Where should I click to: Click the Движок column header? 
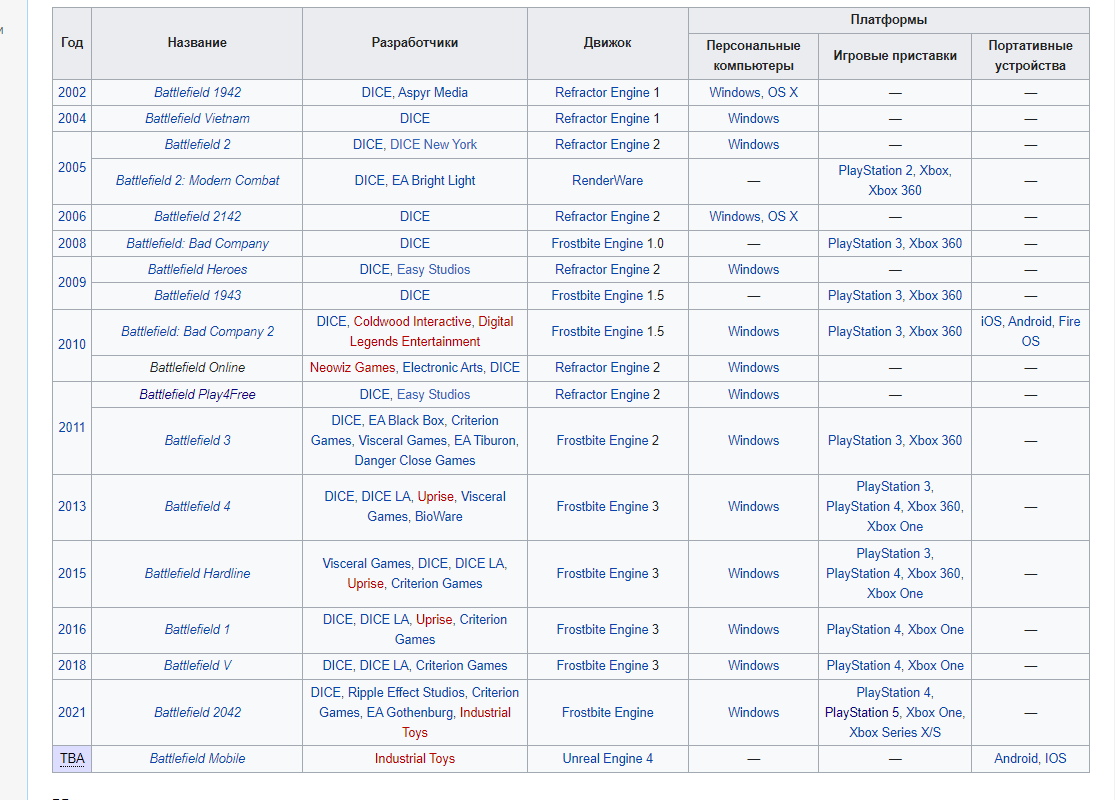click(x=607, y=43)
